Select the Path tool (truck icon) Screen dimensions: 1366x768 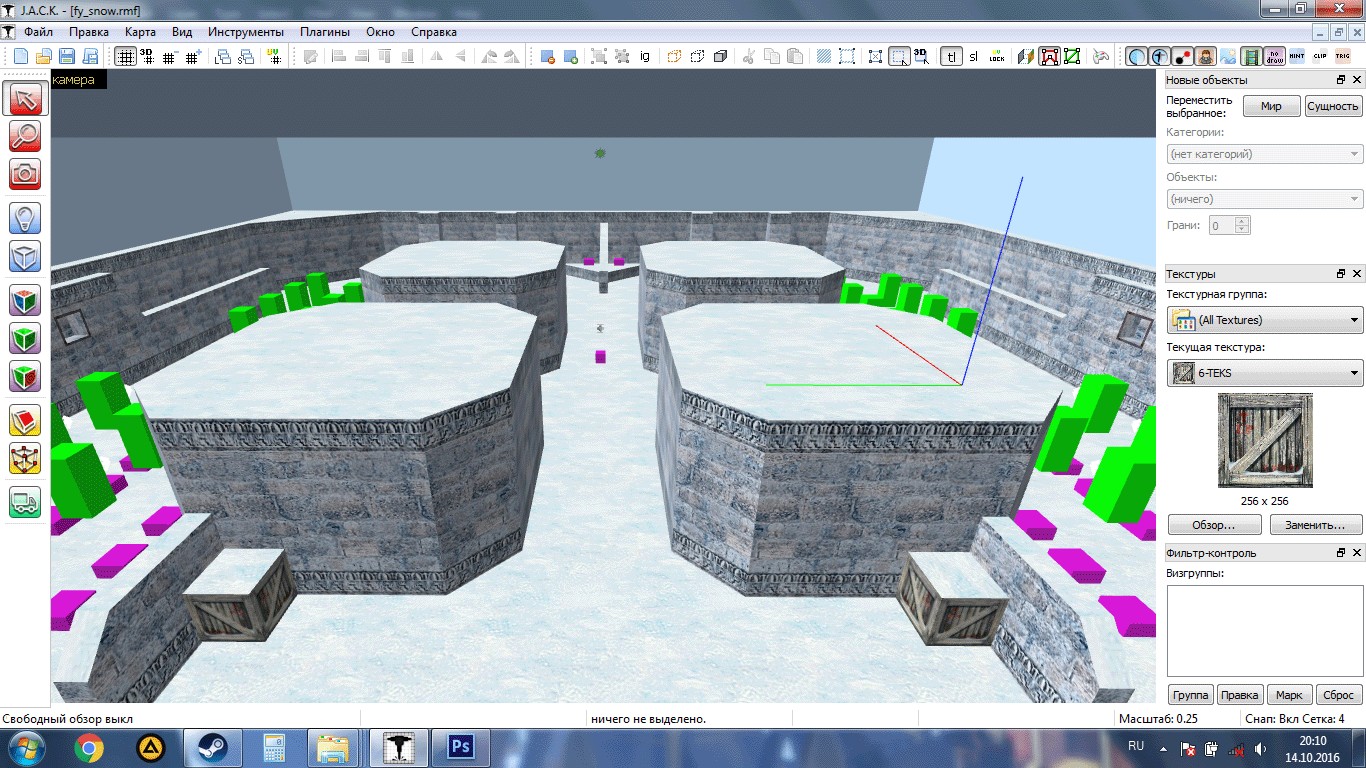(24, 502)
